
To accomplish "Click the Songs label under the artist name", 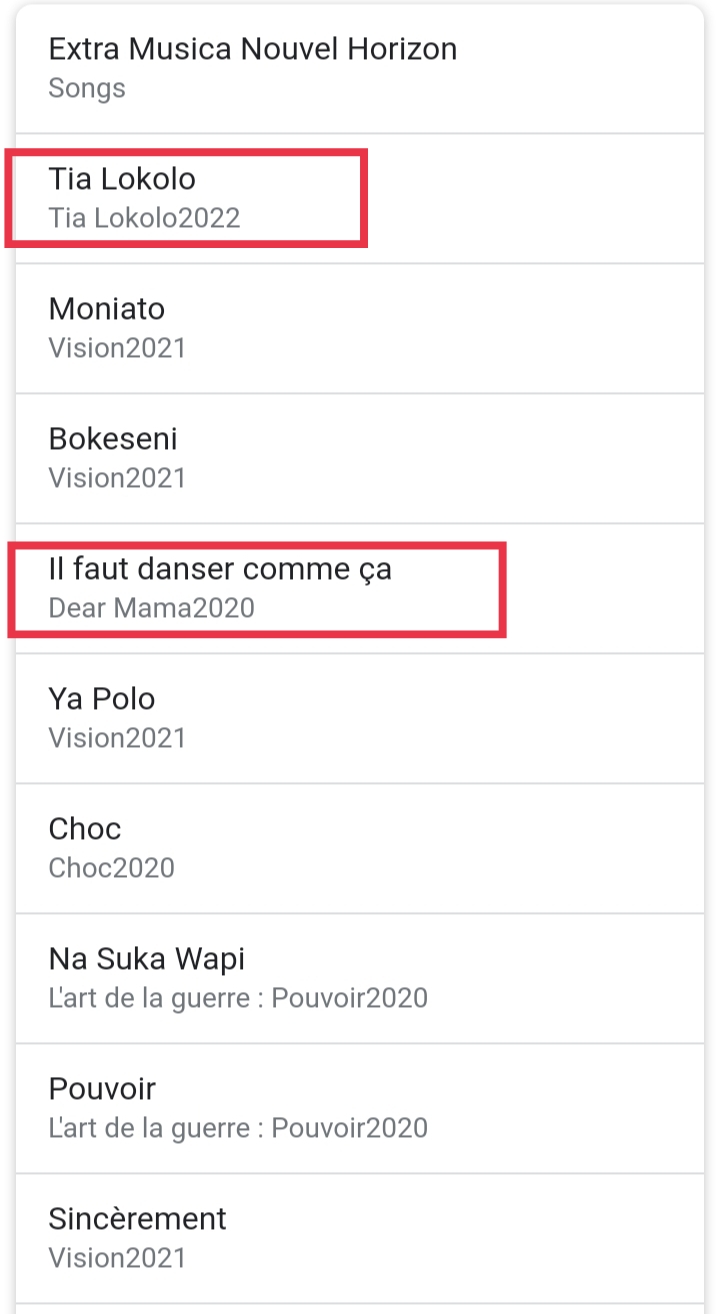I will pyautogui.click(x=87, y=88).
